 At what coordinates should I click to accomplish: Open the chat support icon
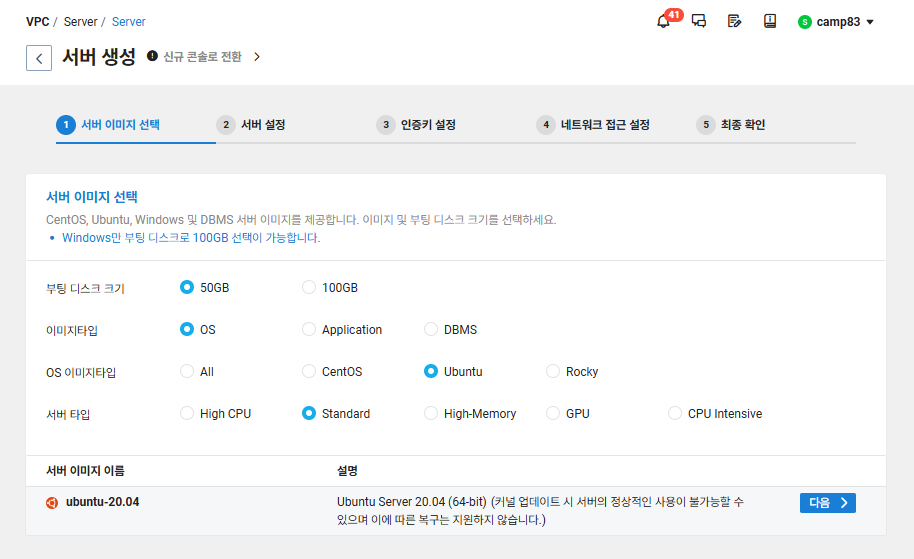tap(699, 22)
